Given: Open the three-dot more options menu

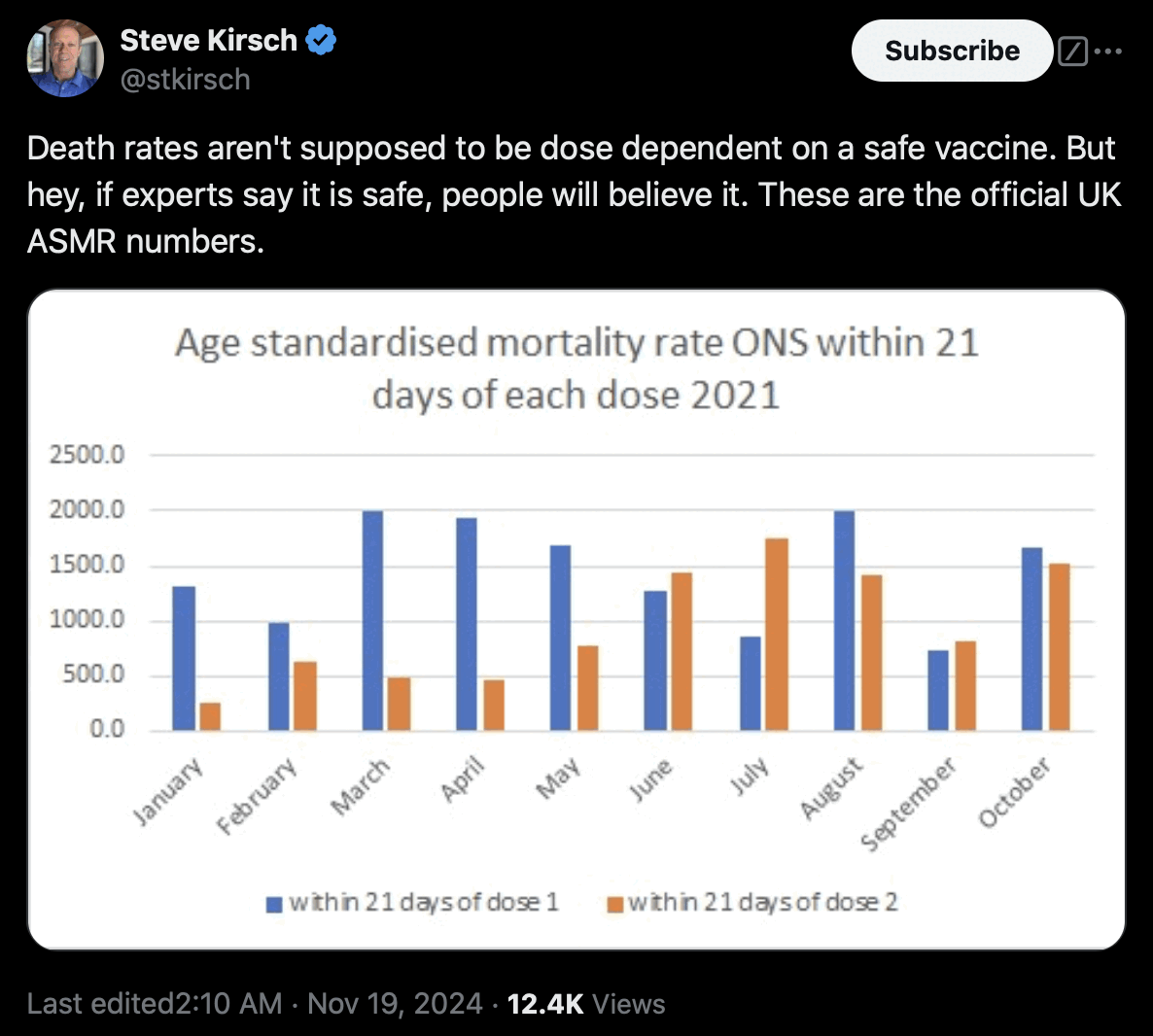Looking at the screenshot, I should [1108, 51].
